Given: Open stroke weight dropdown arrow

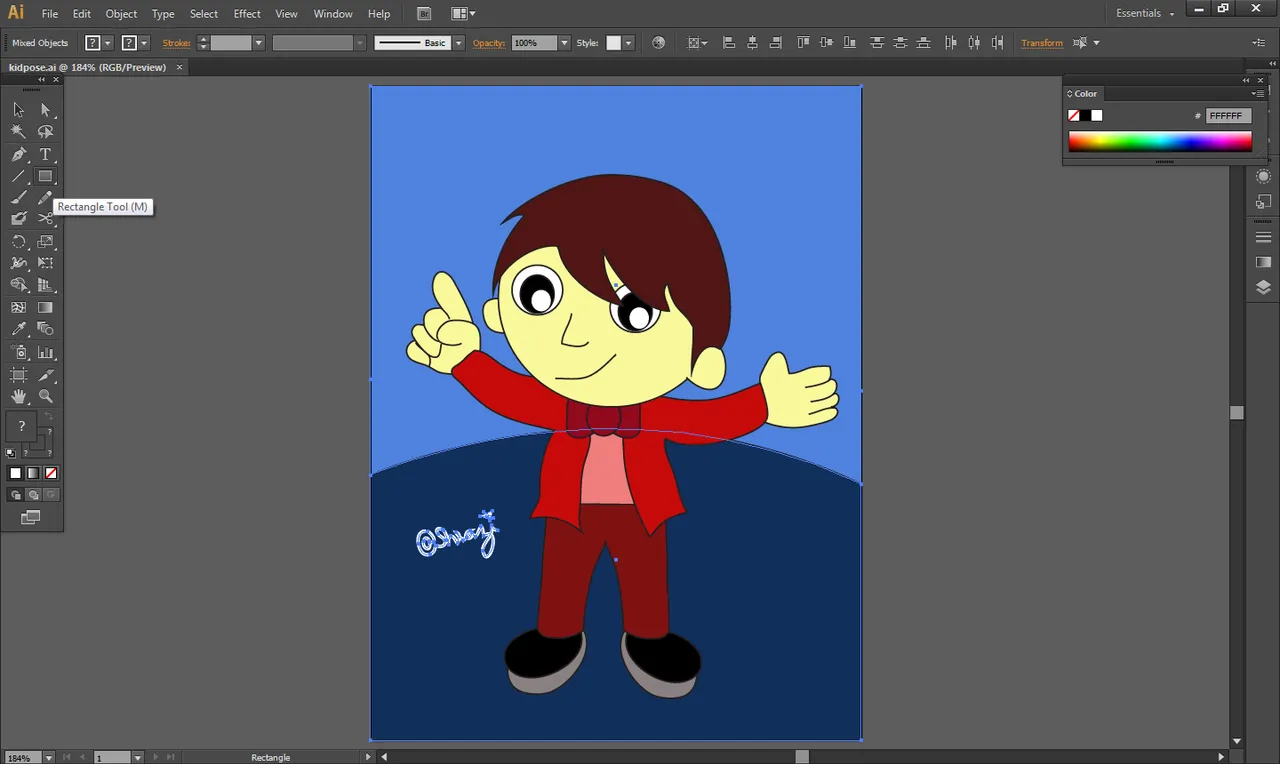Looking at the screenshot, I should click(x=258, y=43).
